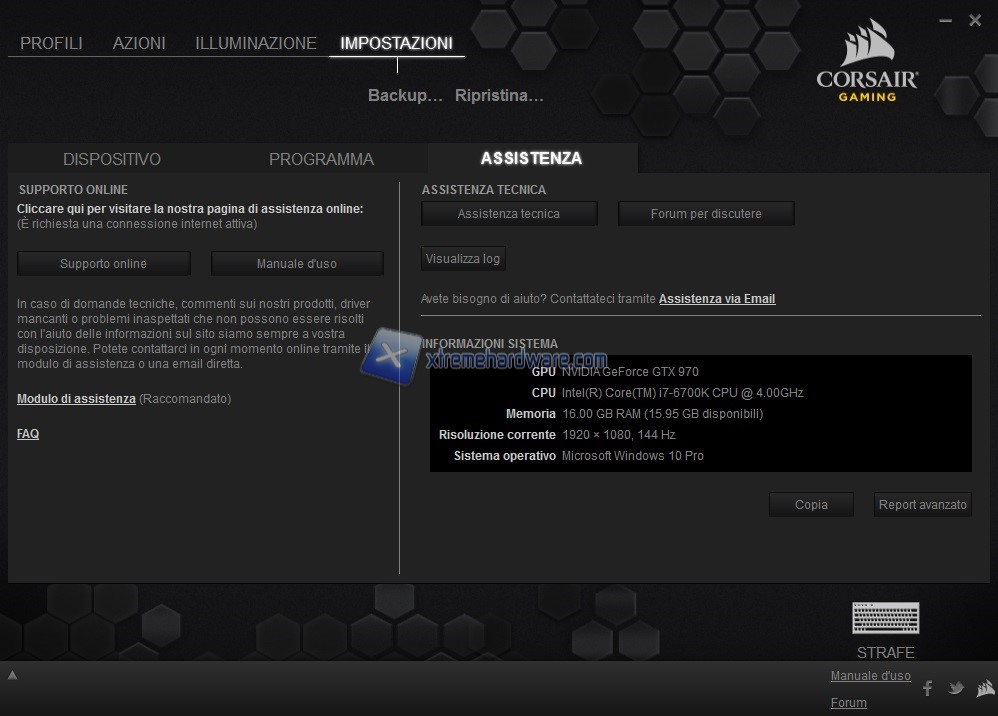Image resolution: width=998 pixels, height=716 pixels.
Task: Go to the ILLUMINAZIONE tab
Action: (x=255, y=43)
